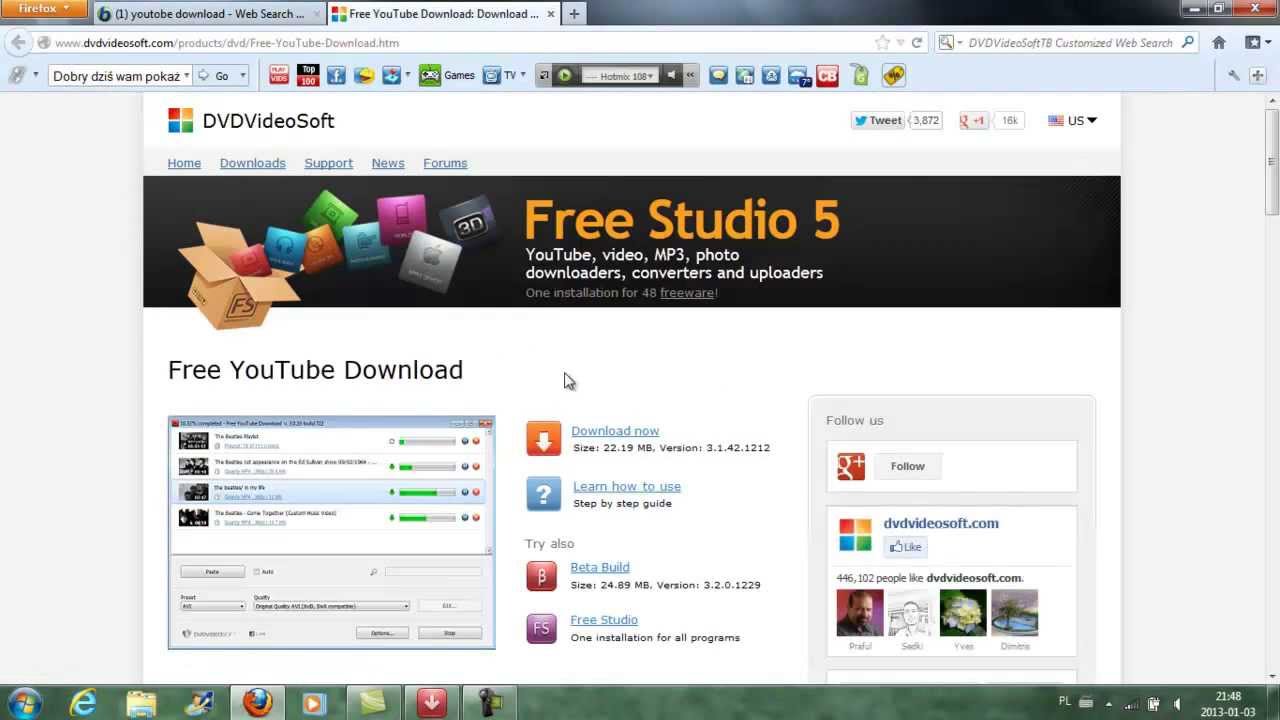Visit the News section
This screenshot has height=720, width=1280.
(388, 163)
